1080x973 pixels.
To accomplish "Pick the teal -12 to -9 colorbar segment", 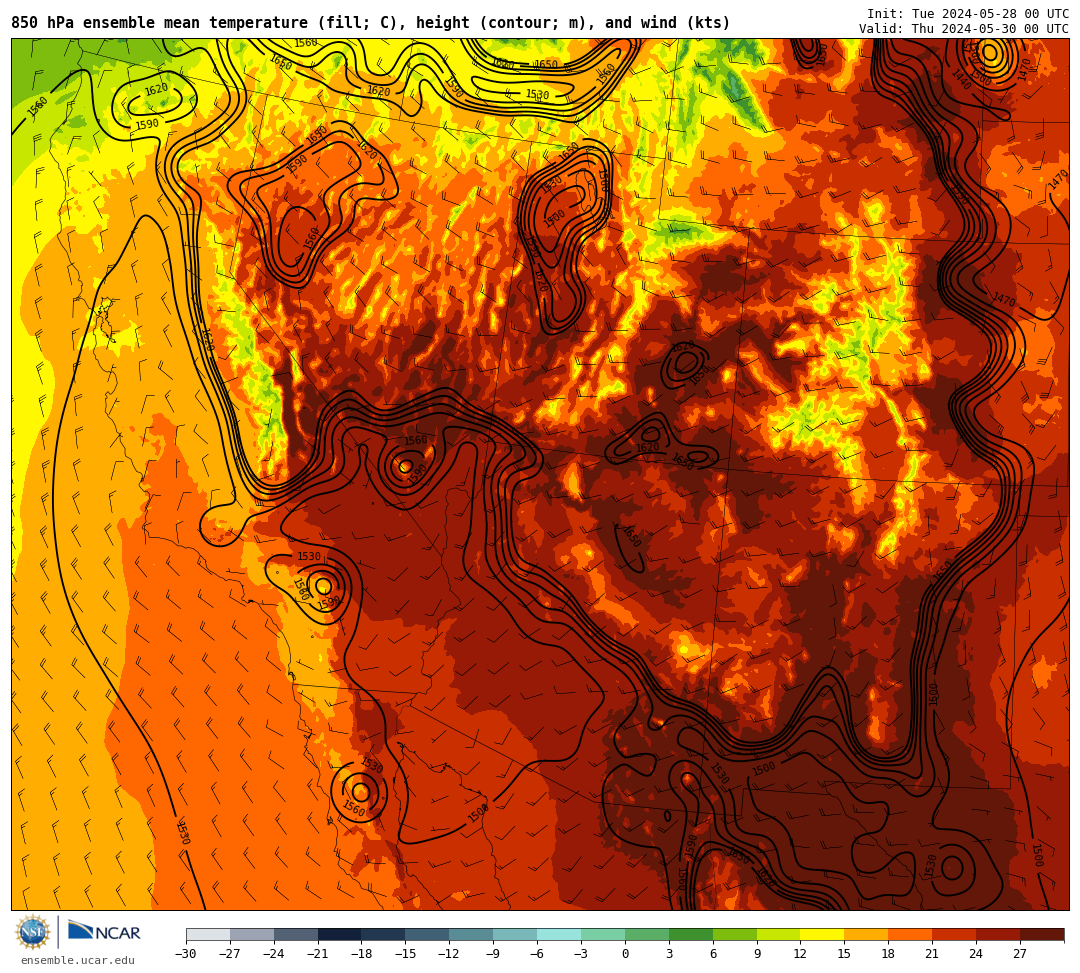I will [x=471, y=934].
